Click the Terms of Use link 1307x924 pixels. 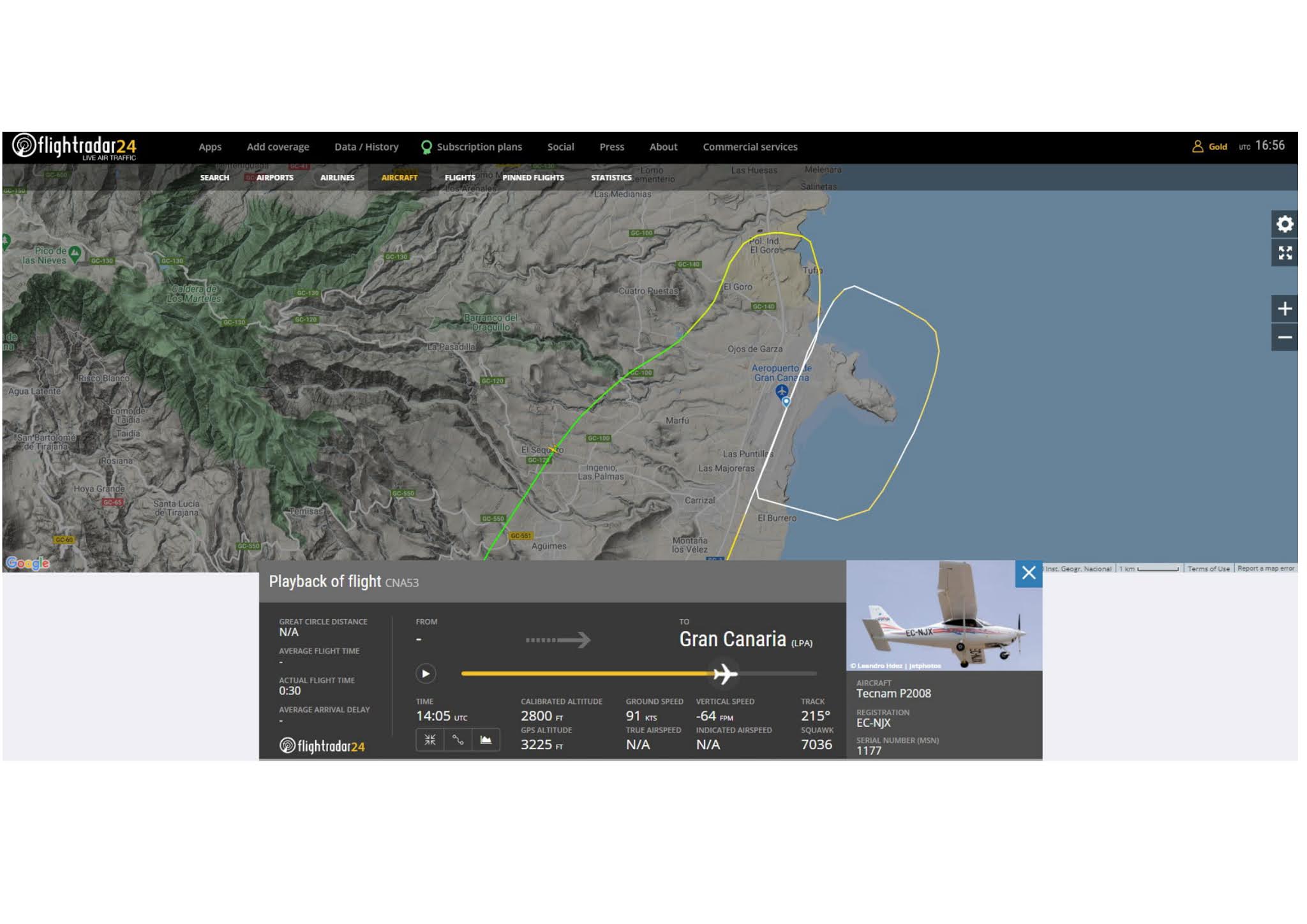(1208, 569)
